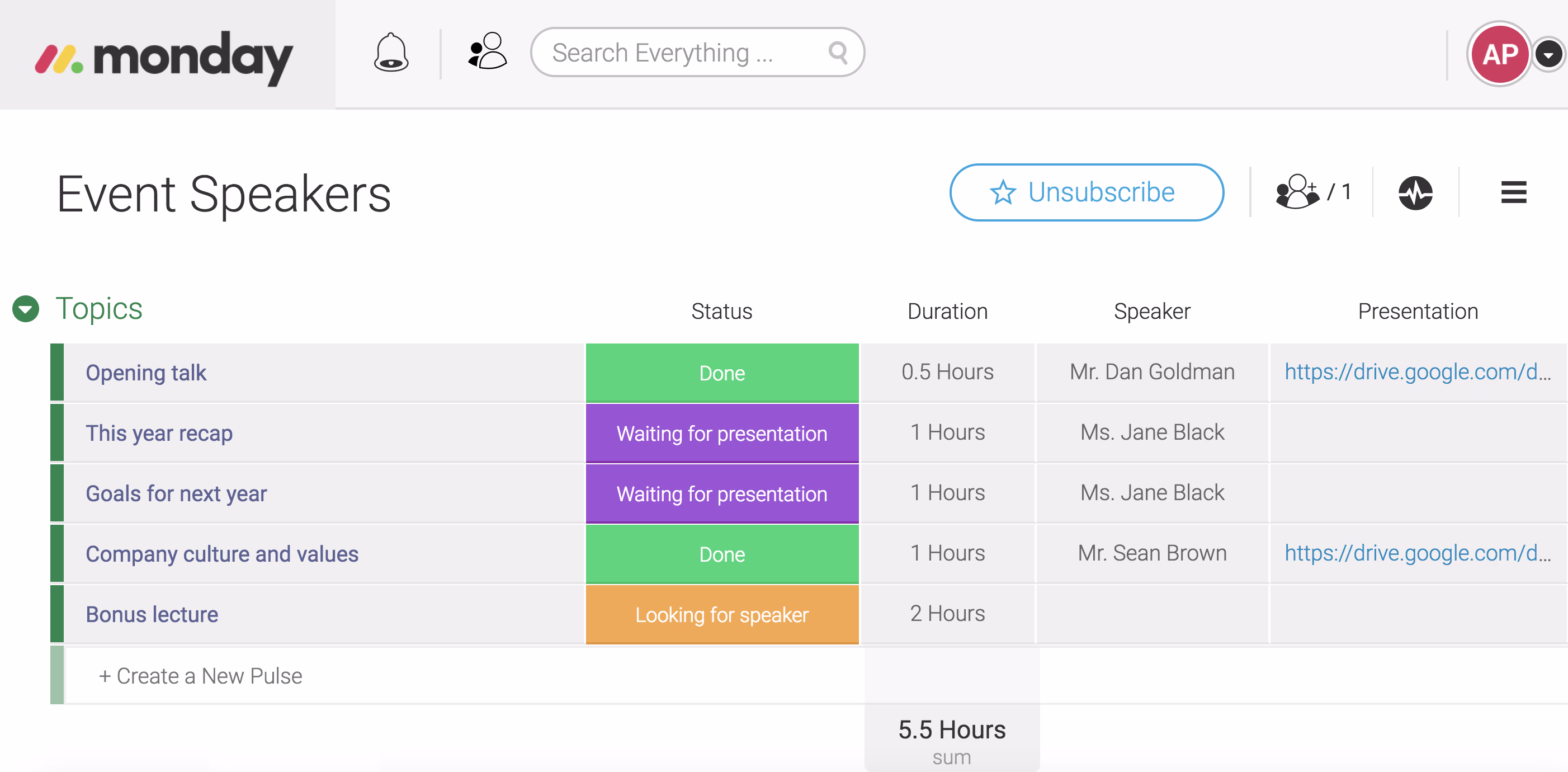1568x772 pixels.
Task: Click the Search Everything field
Action: (x=697, y=53)
